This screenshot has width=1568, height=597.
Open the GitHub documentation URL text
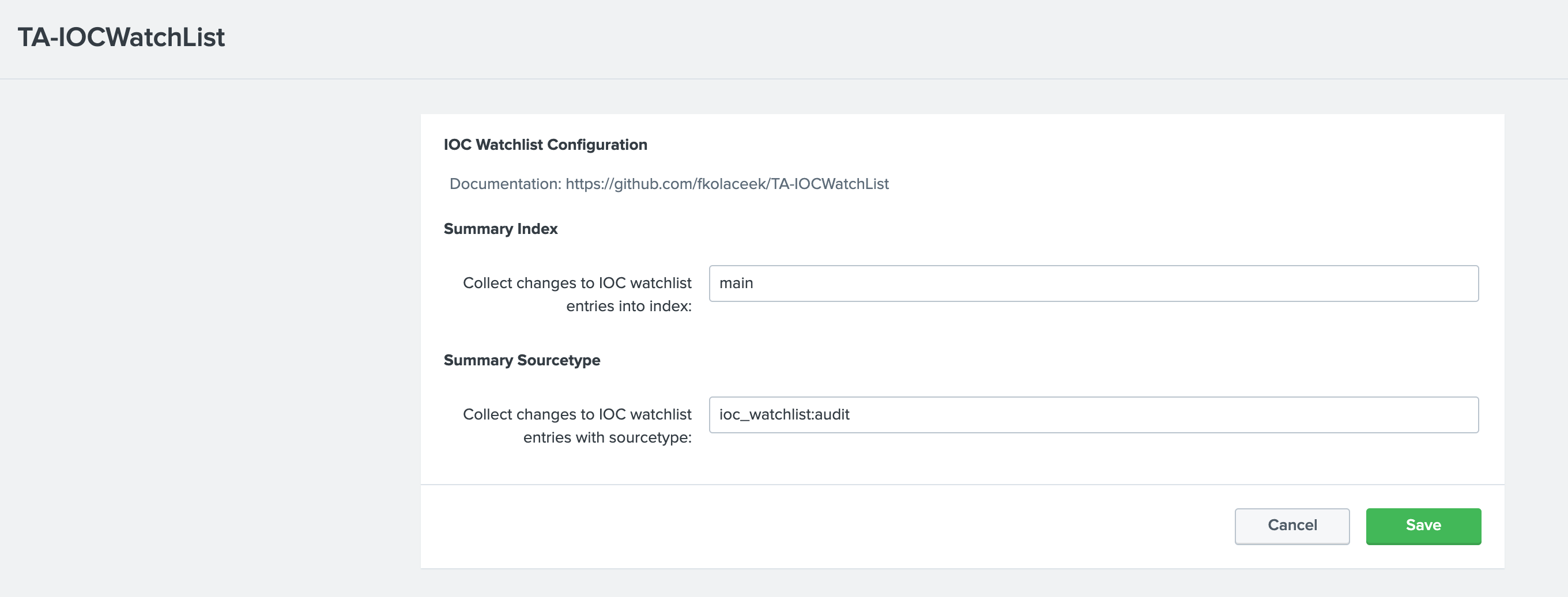727,184
